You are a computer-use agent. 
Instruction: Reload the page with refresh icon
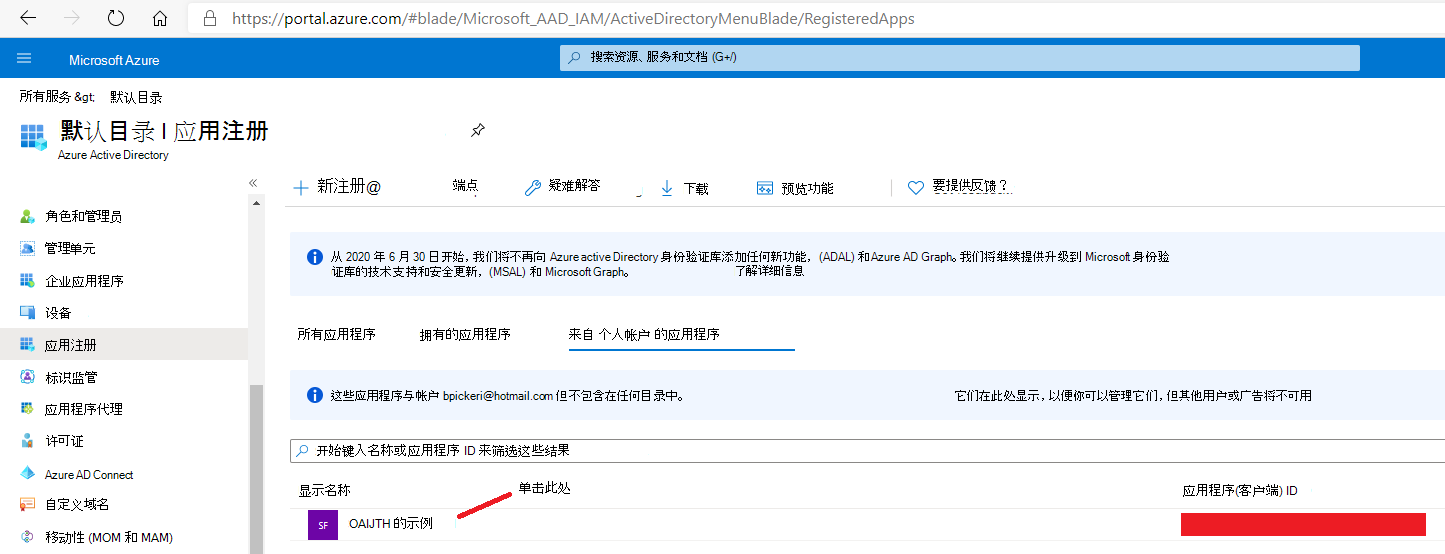pyautogui.click(x=116, y=18)
